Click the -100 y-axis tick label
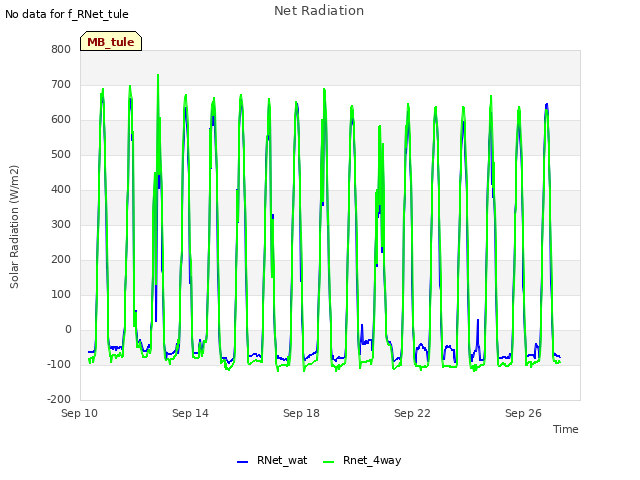This screenshot has height=480, width=640. point(59,364)
